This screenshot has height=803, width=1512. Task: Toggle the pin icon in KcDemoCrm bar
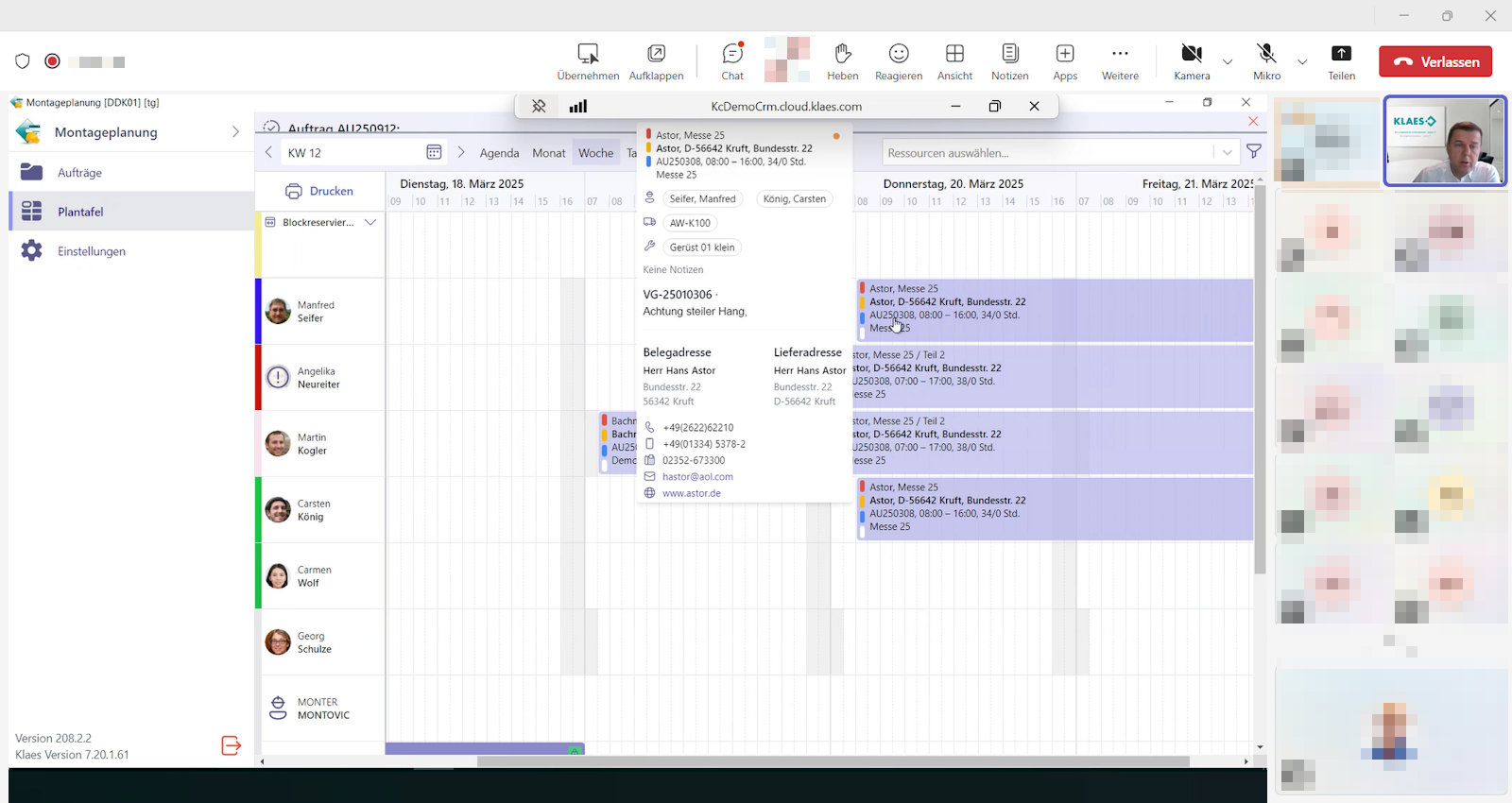pyautogui.click(x=539, y=107)
